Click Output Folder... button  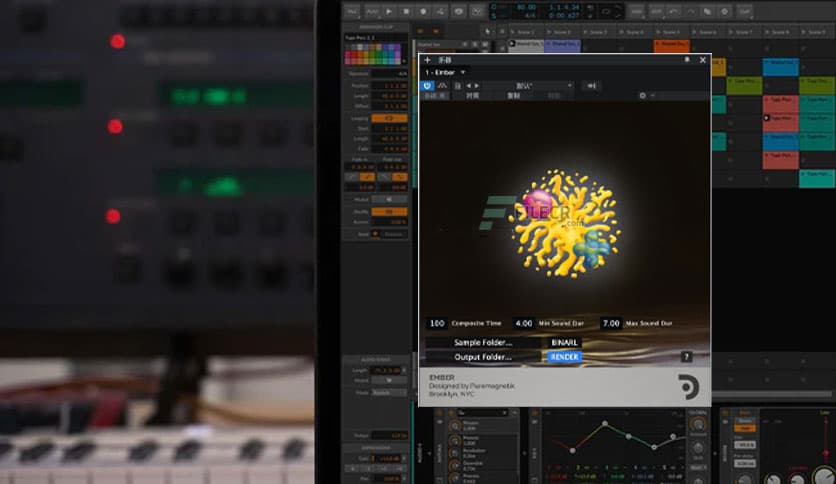point(482,356)
